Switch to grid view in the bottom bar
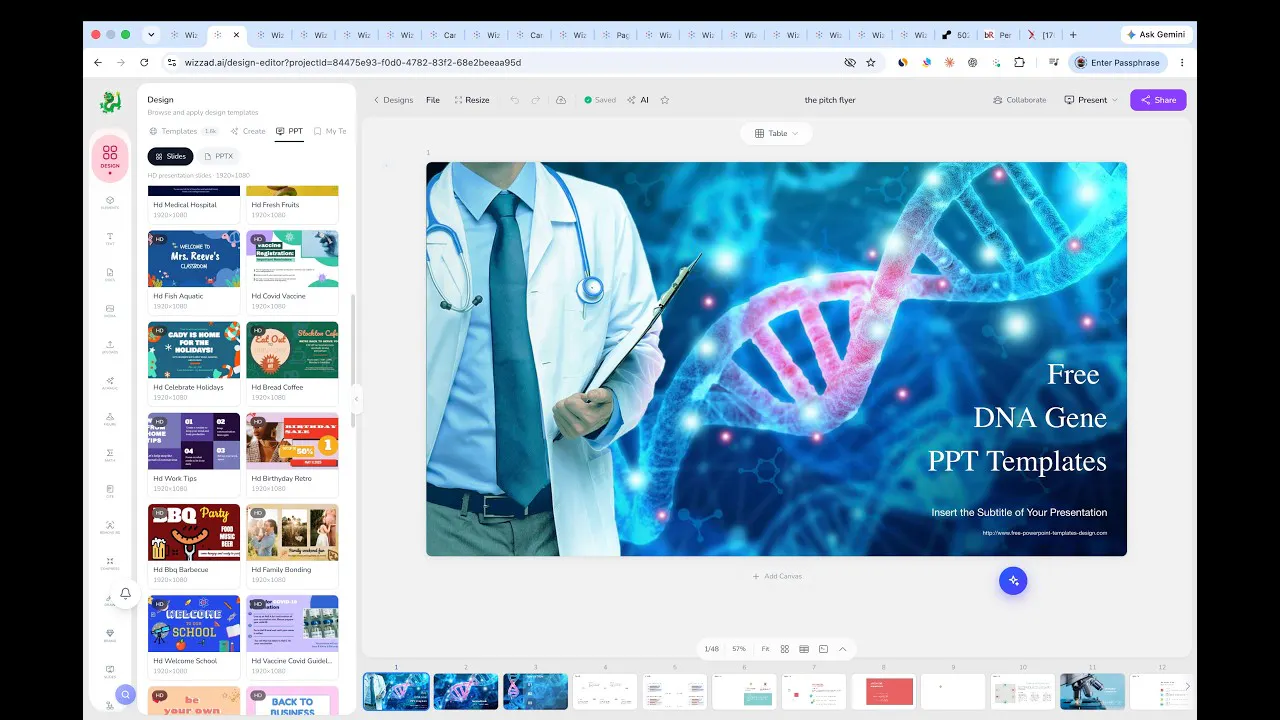Image resolution: width=1280 pixels, height=720 pixels. (785, 649)
